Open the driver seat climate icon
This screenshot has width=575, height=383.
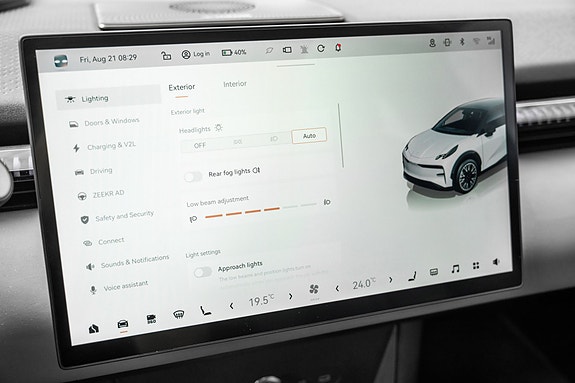[x=205, y=311]
